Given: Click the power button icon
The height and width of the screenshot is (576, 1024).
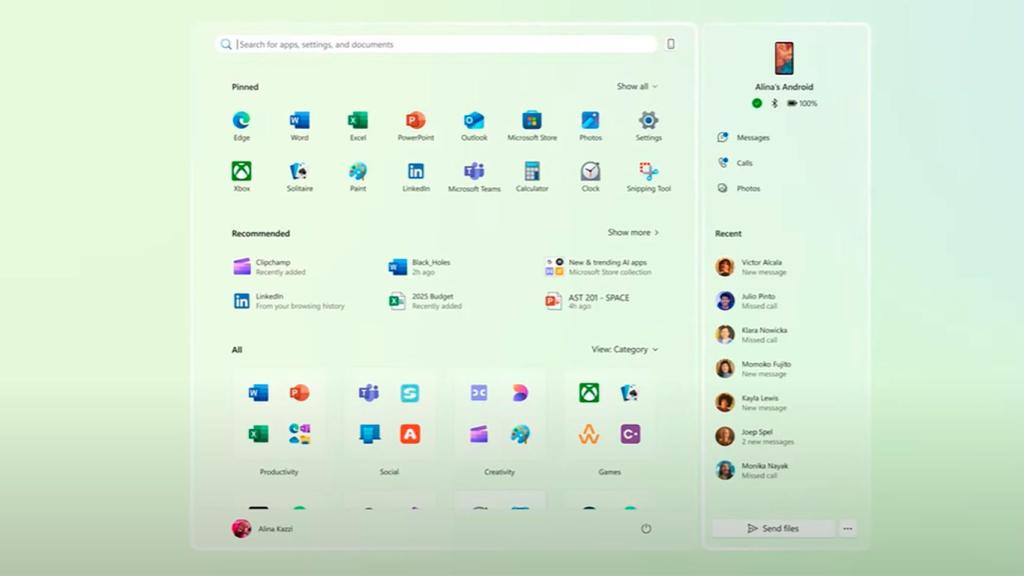Looking at the screenshot, I should (646, 529).
